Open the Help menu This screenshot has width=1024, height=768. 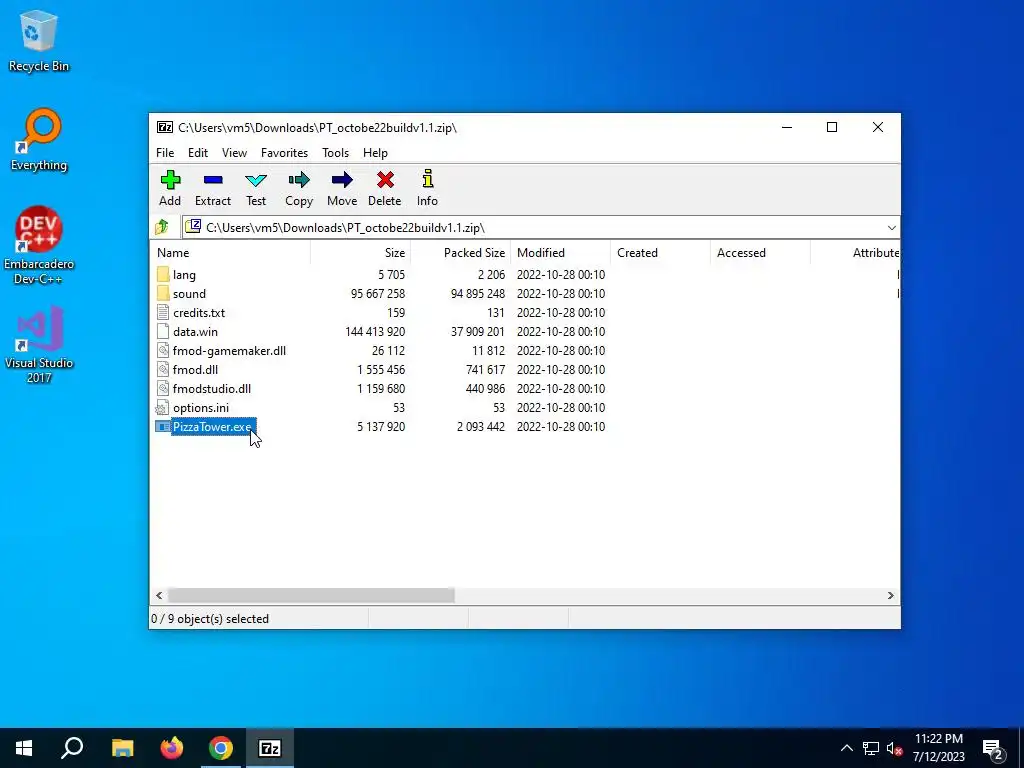pyautogui.click(x=376, y=153)
